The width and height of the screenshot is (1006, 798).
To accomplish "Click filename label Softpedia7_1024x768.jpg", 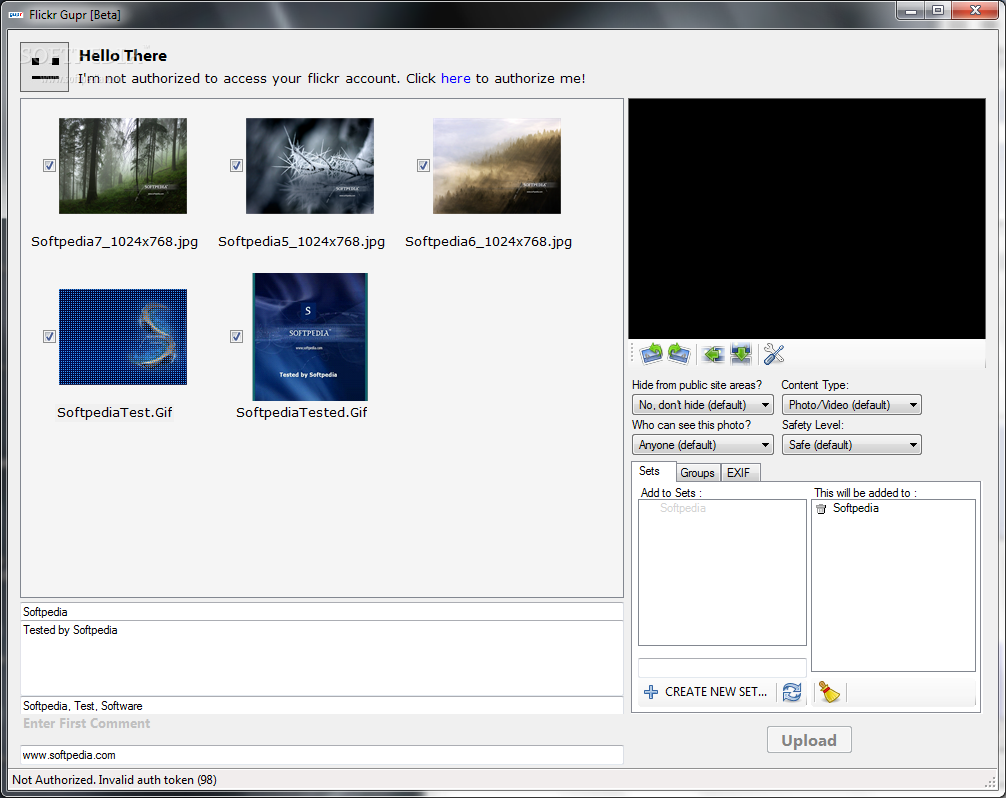I will pyautogui.click(x=114, y=242).
